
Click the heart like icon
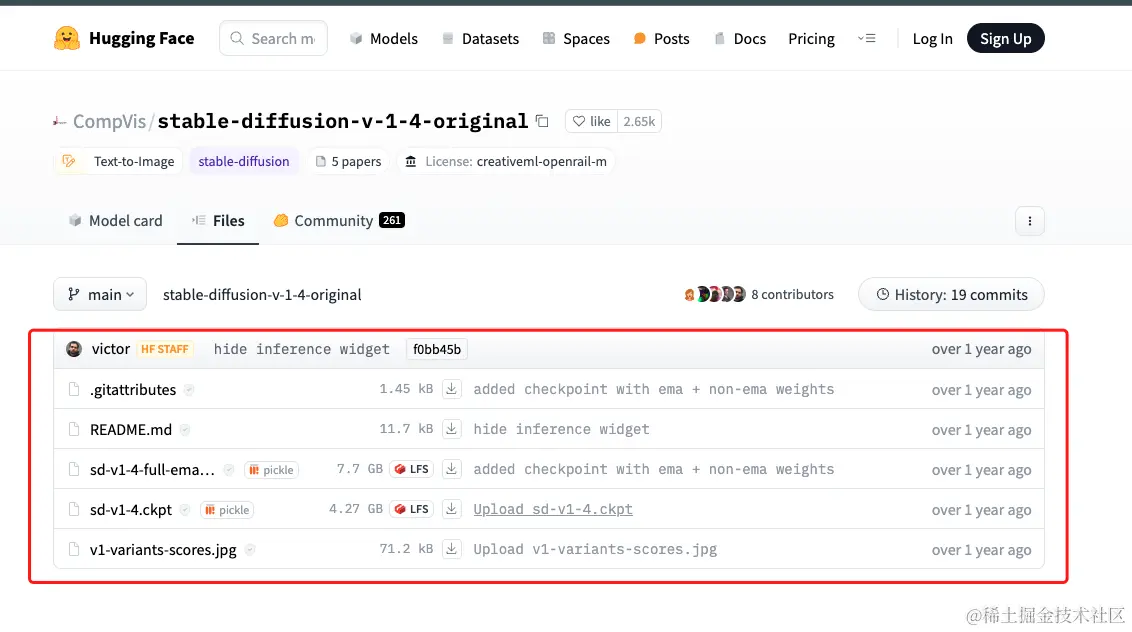click(579, 121)
